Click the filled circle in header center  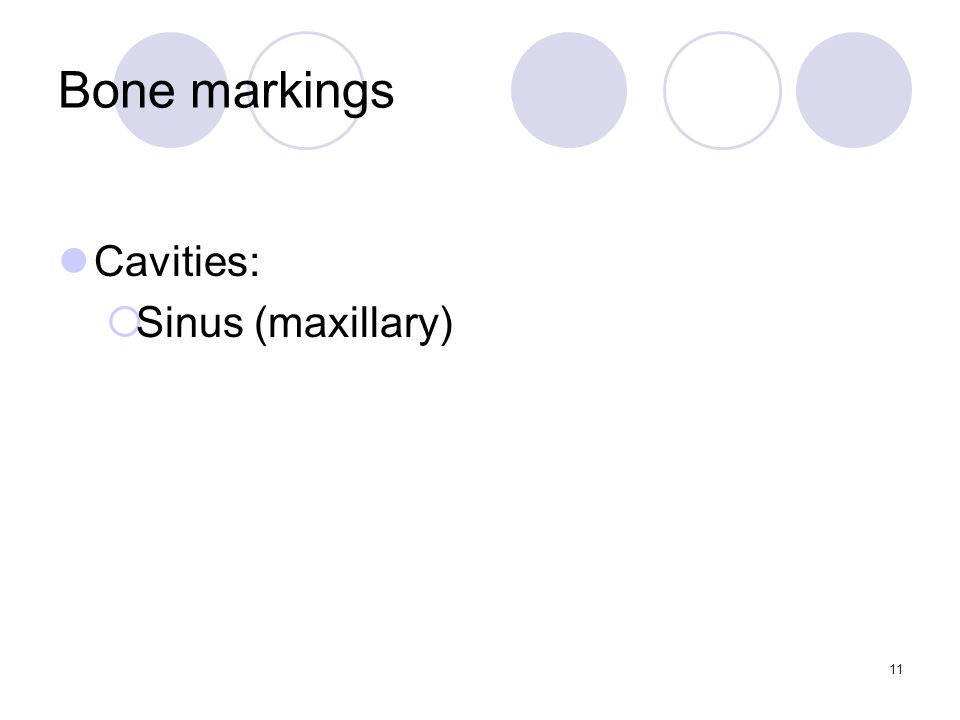[x=569, y=90]
